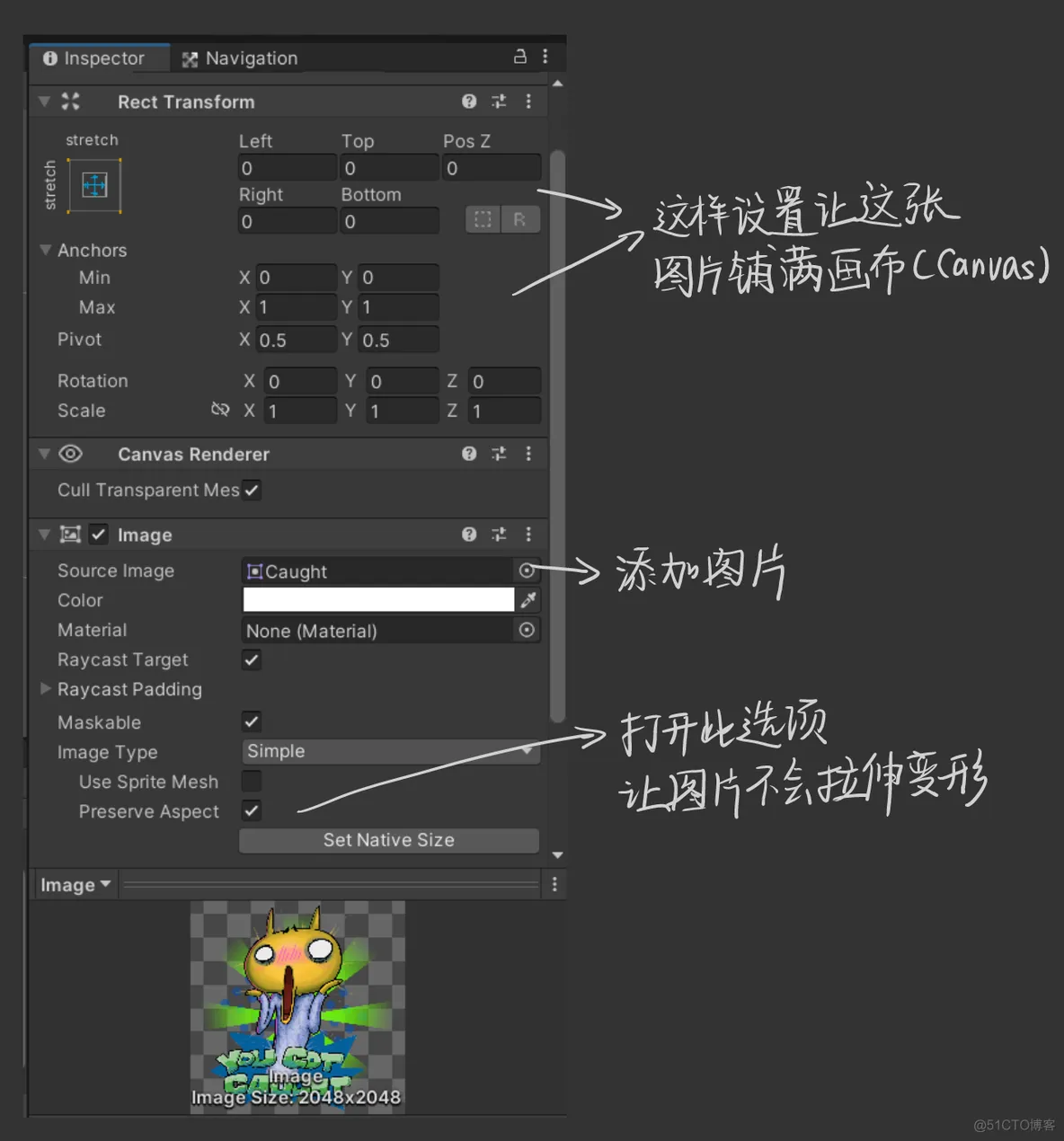
Task: Click the Caught sprite preview thumbnail
Action: click(x=297, y=1007)
